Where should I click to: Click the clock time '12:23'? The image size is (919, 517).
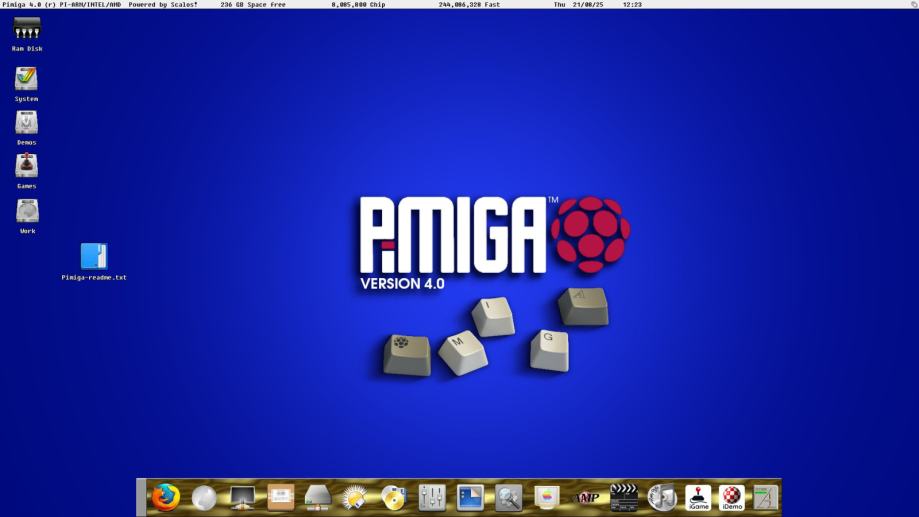point(632,4)
